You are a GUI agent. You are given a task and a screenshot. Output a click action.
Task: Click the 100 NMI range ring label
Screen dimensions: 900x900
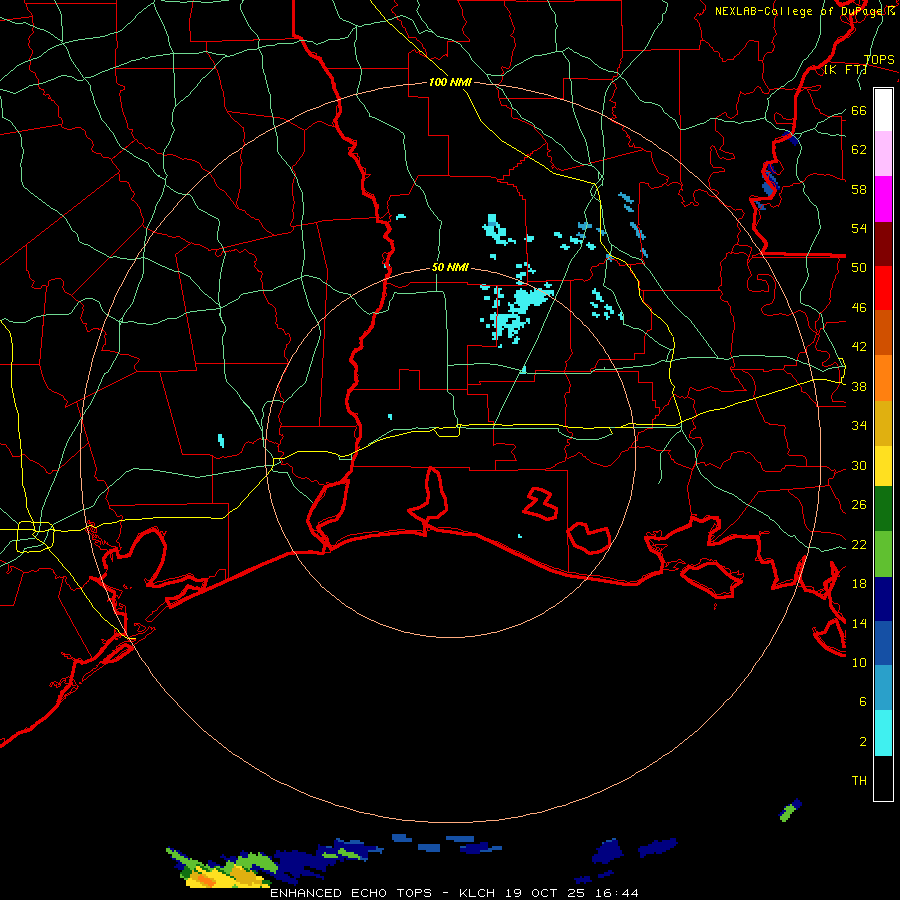(x=450, y=82)
